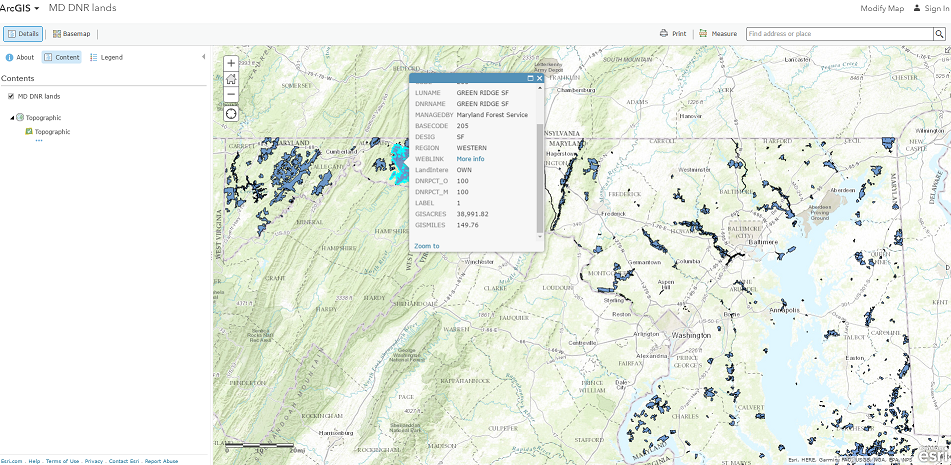Image resolution: width=951 pixels, height=465 pixels.
Task: Close the feature info popup
Action: tap(539, 78)
